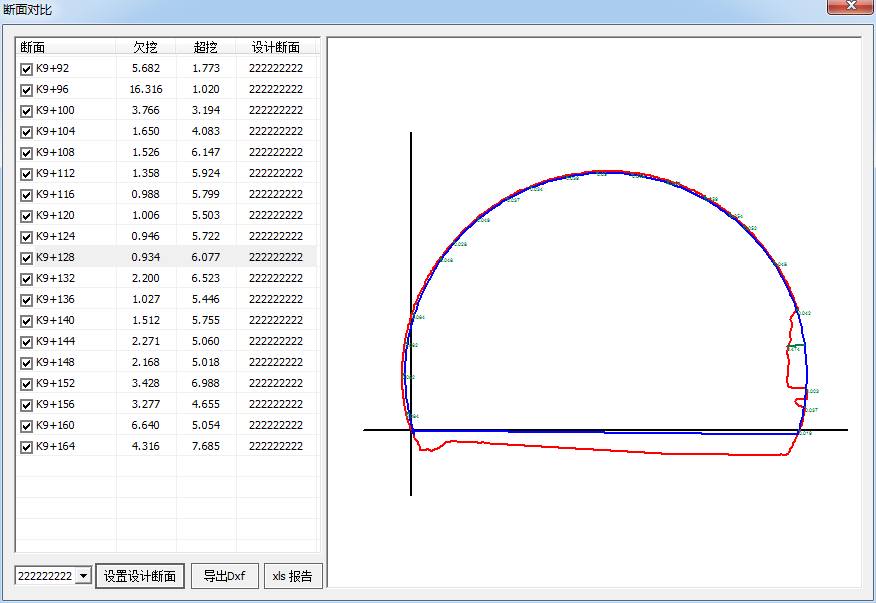Image resolution: width=876 pixels, height=603 pixels.
Task: Open the design section dropdown 222222222
Action: click(83, 576)
